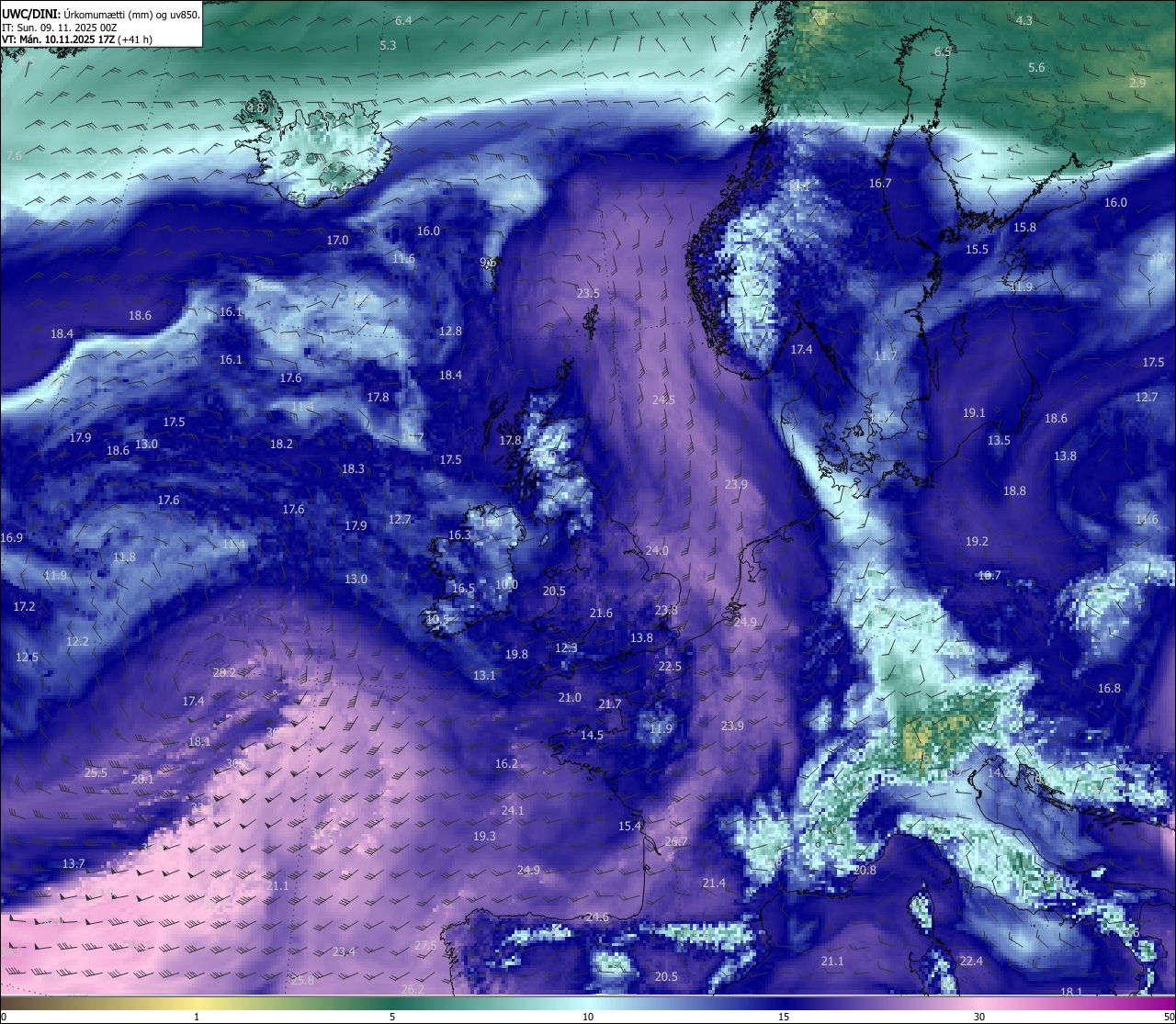The height and width of the screenshot is (1024, 1176).
Task: Click the 24.5 value over the North Sea
Action: pos(663,399)
